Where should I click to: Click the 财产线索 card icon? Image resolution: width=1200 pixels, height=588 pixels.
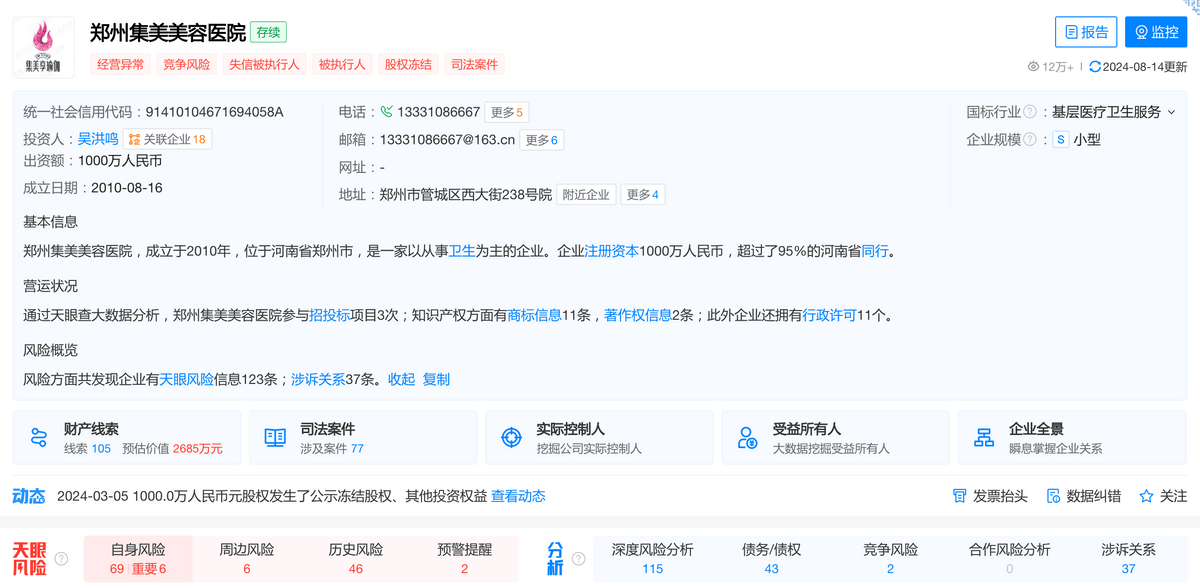tap(39, 437)
